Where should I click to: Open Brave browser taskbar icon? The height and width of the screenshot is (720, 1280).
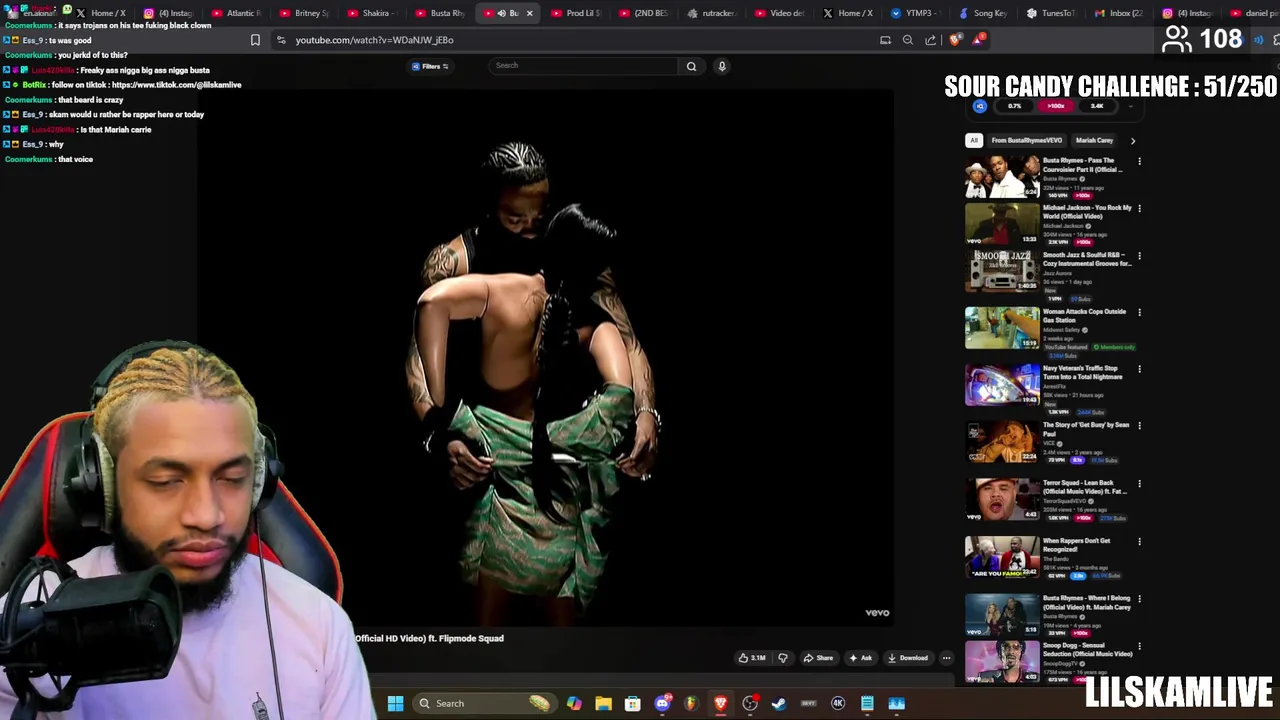(x=720, y=703)
